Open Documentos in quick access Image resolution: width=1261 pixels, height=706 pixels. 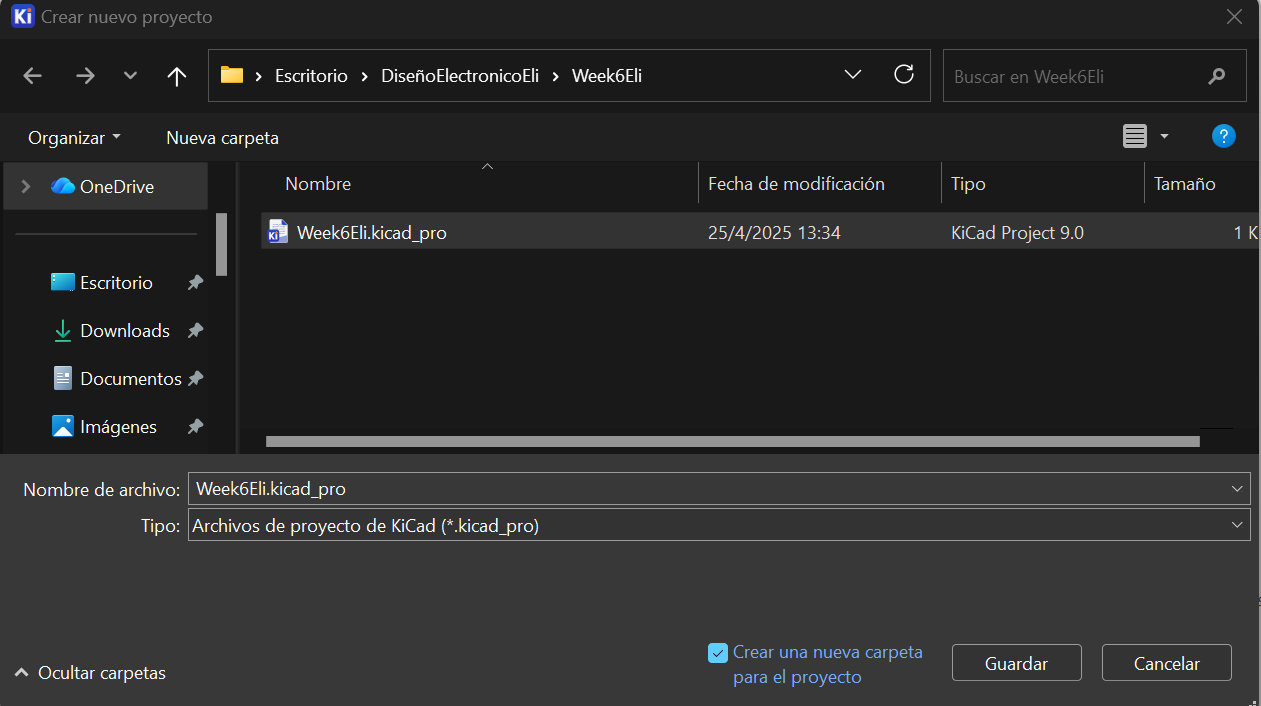[130, 379]
